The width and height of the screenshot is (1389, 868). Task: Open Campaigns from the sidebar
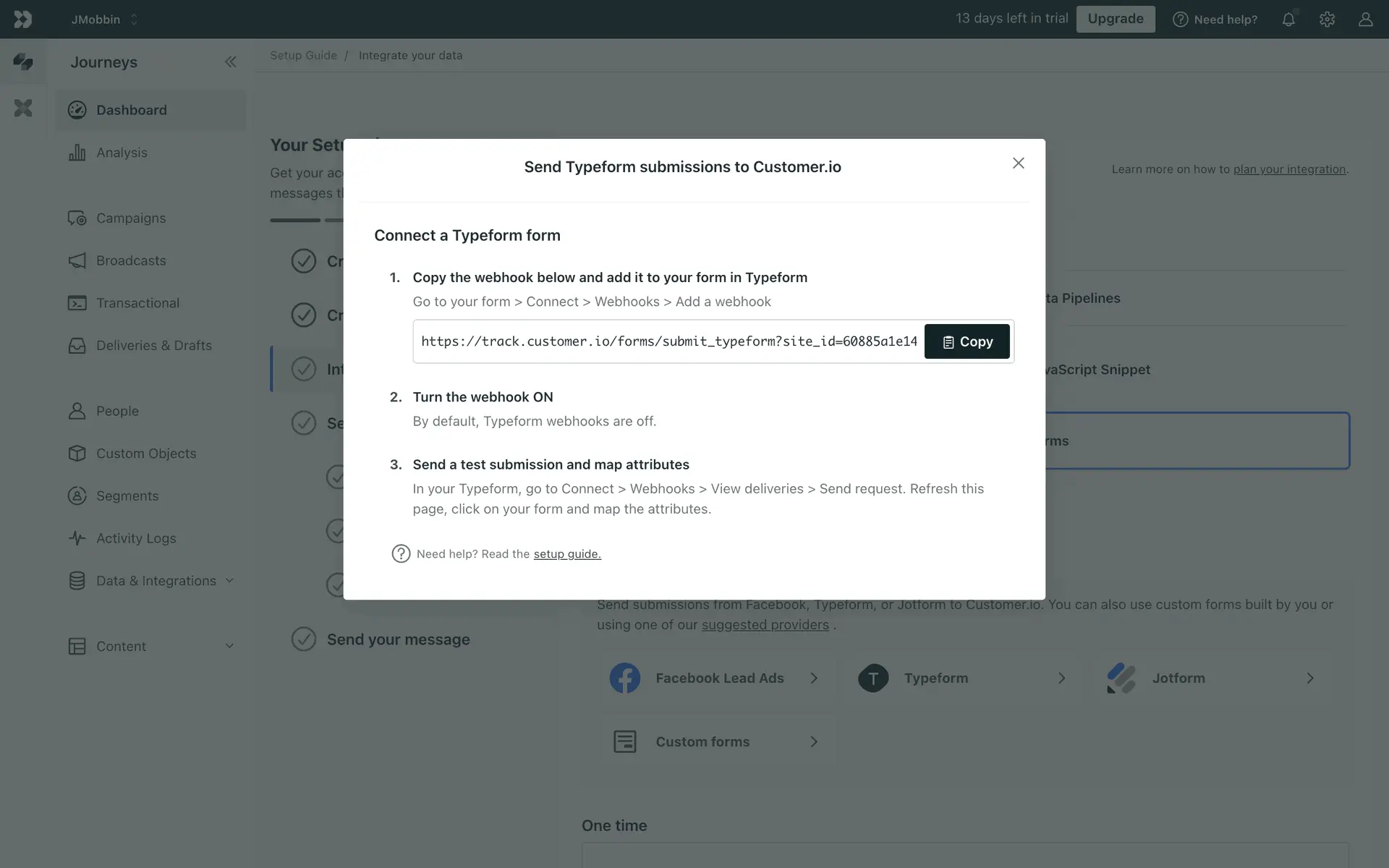131,218
